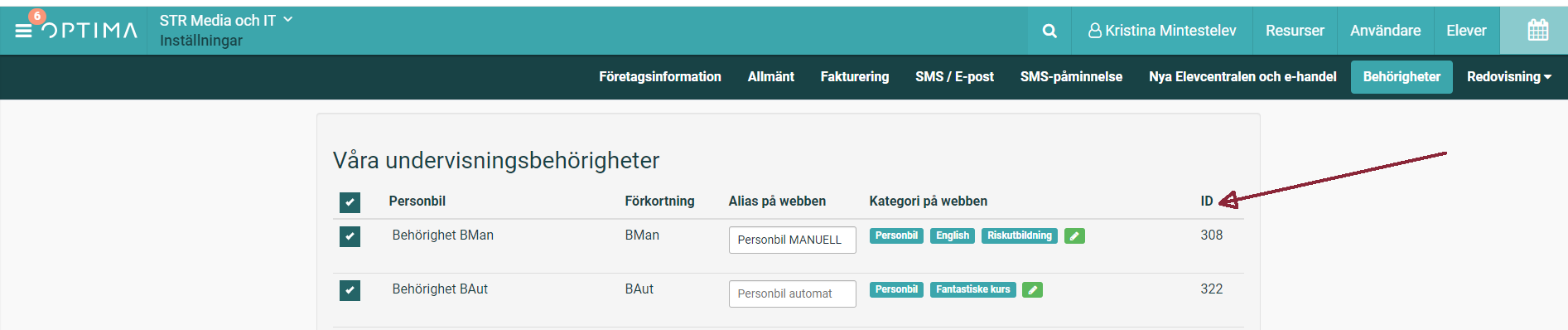Toggle the Personbil header checkbox

pos(350,202)
